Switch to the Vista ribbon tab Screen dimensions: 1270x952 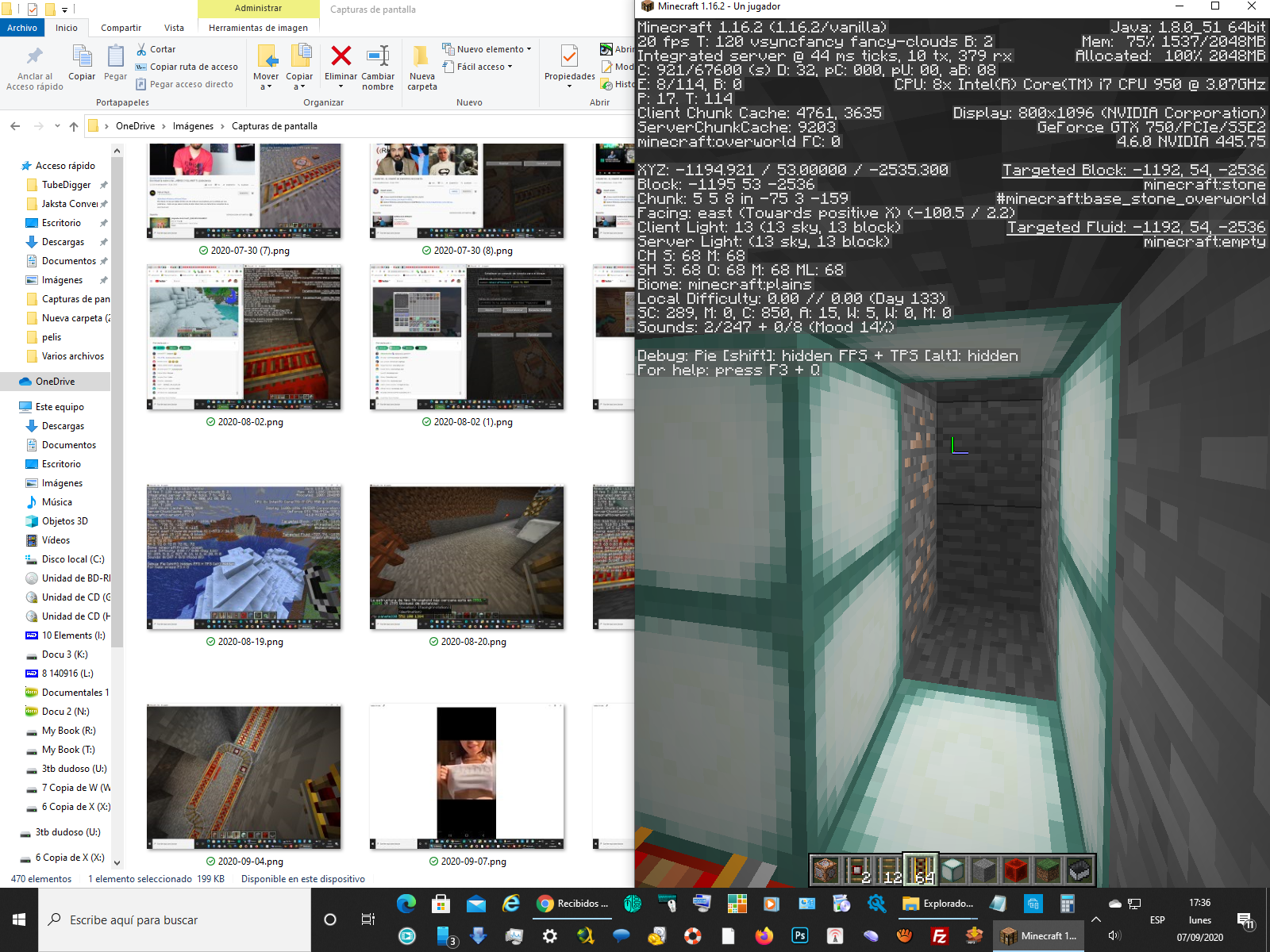174,28
